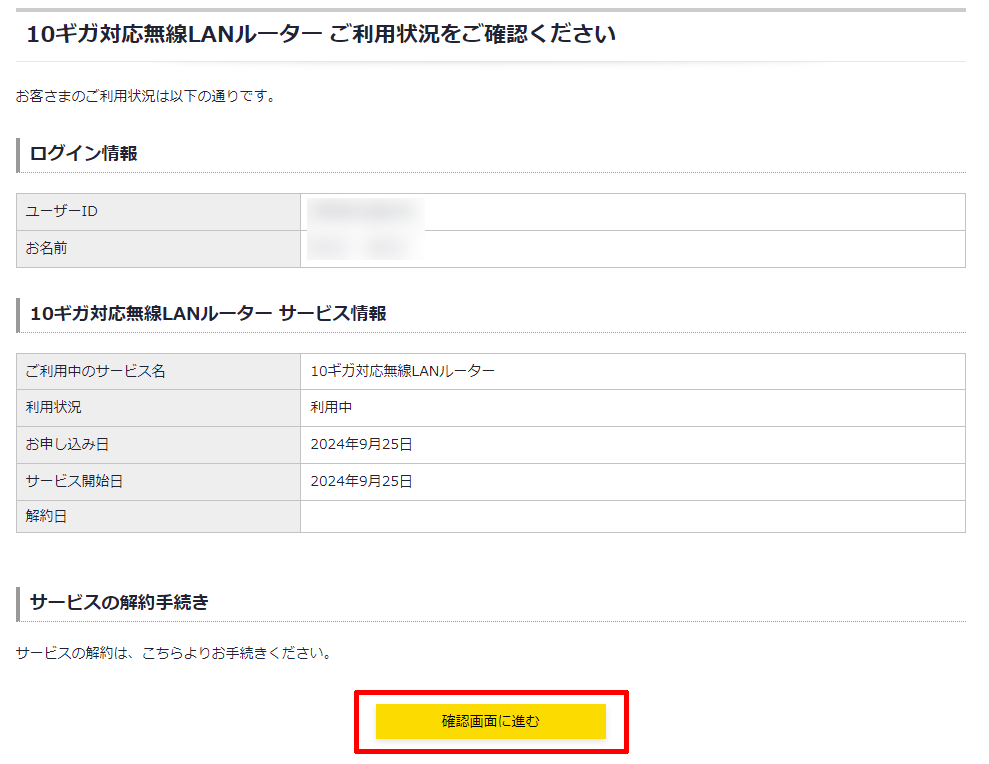Select the サービスの解約手続き heading

pos(119,602)
